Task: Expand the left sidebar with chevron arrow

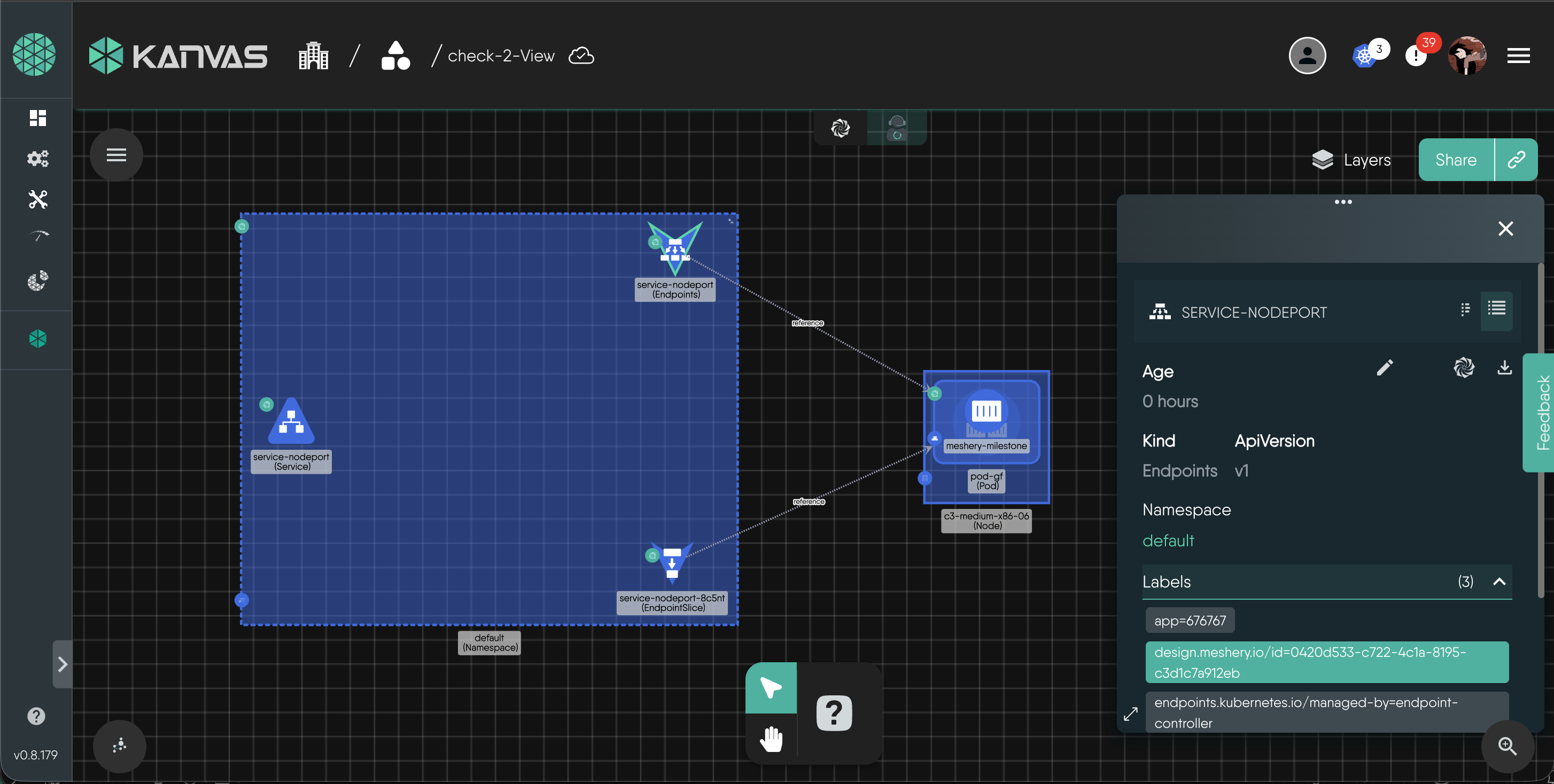Action: point(62,664)
